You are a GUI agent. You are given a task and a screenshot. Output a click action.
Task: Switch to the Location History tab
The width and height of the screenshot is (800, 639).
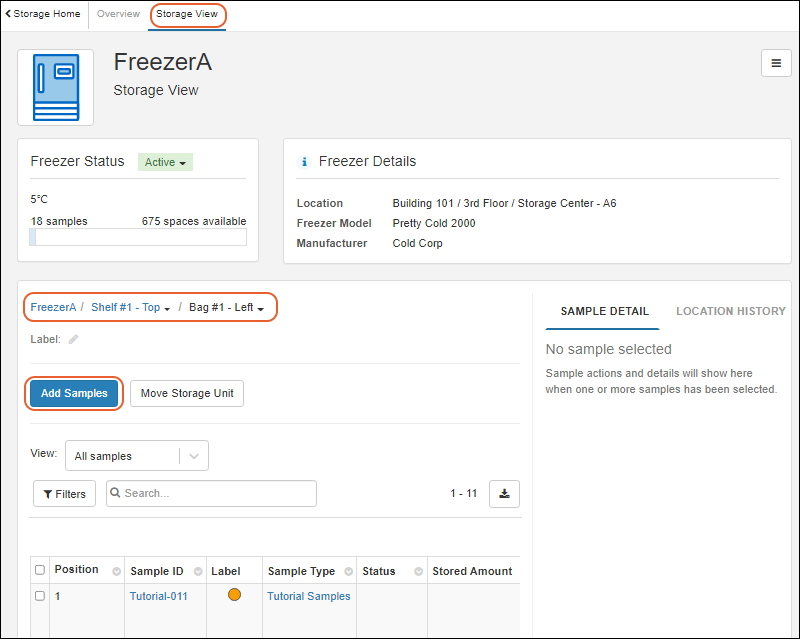point(730,311)
